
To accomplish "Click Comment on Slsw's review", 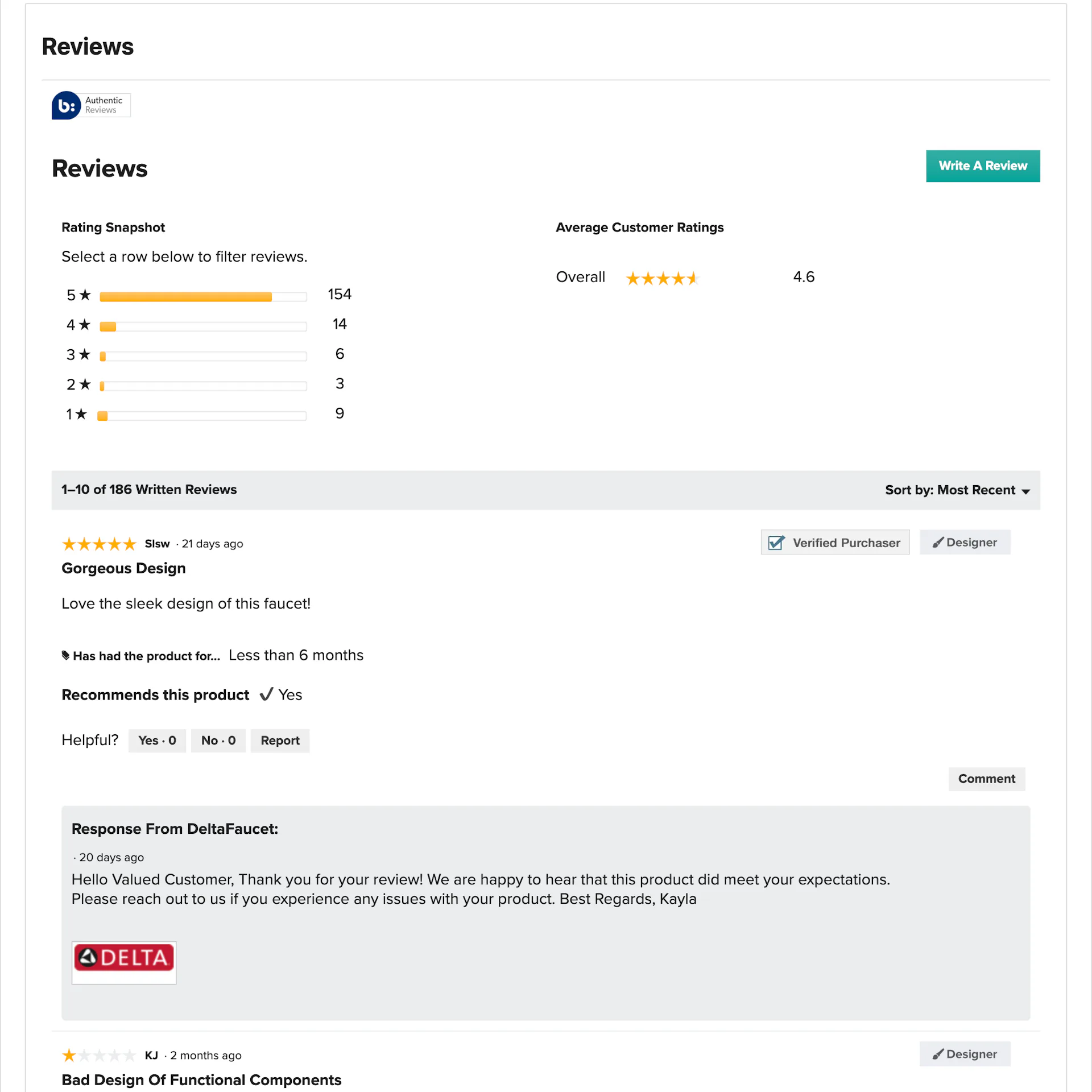I will (986, 779).
